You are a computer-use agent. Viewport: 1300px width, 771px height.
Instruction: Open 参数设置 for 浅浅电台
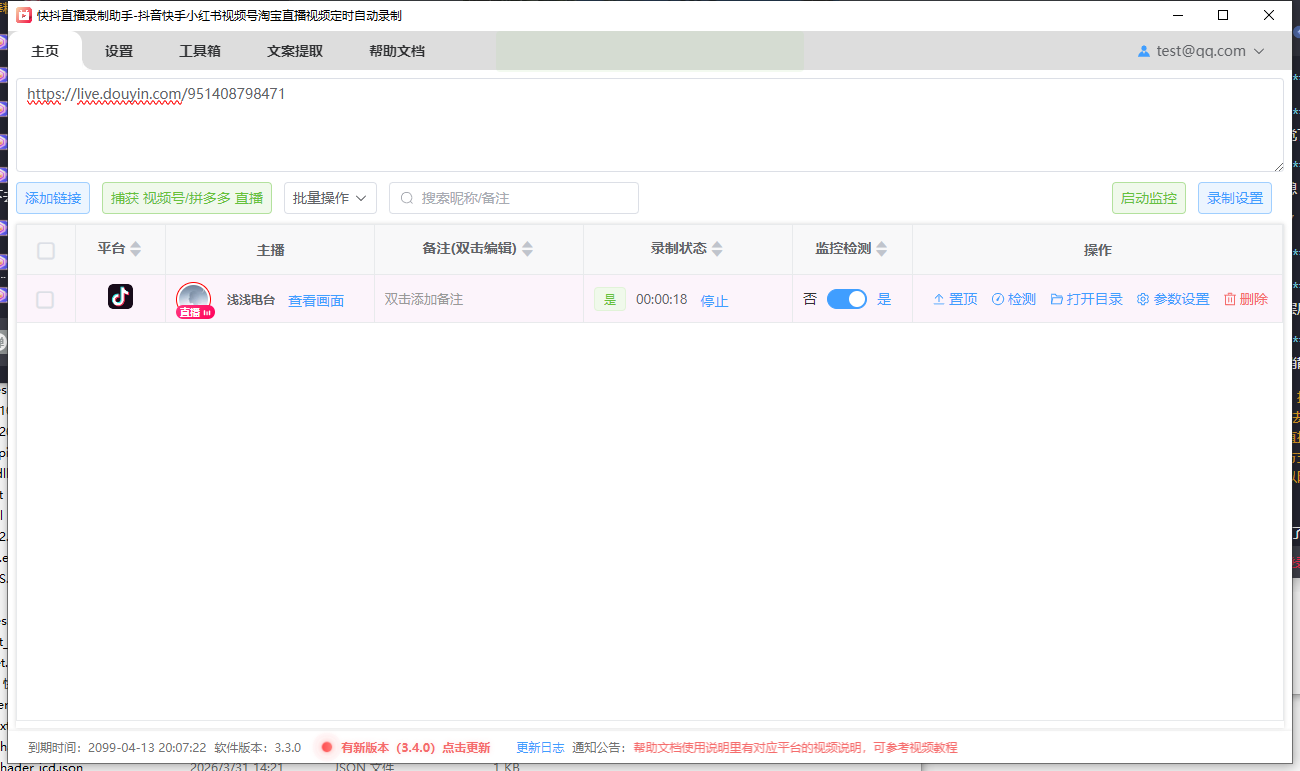(1173, 299)
